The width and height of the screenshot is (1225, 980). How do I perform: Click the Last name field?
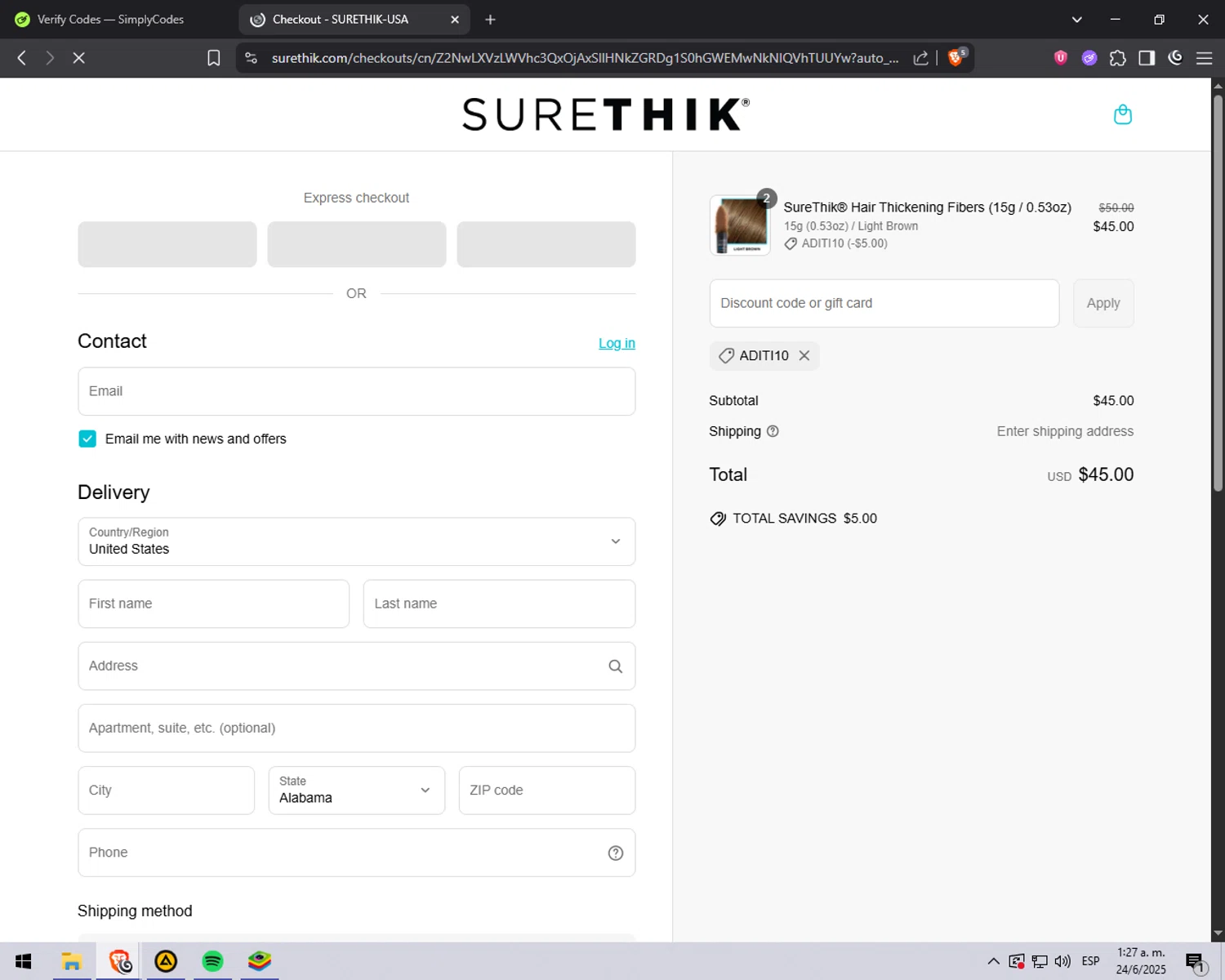tap(499, 604)
